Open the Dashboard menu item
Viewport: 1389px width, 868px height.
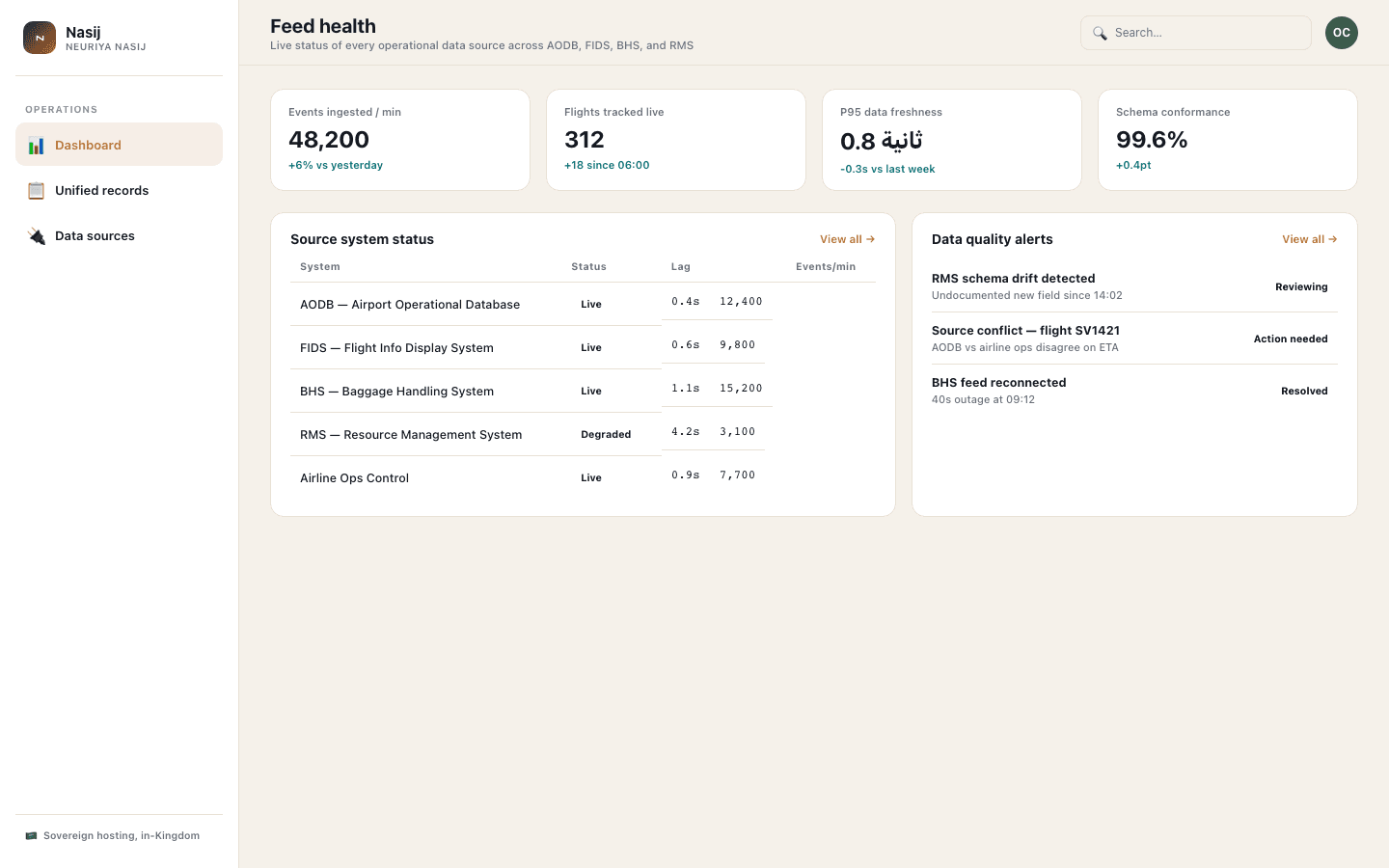point(119,145)
